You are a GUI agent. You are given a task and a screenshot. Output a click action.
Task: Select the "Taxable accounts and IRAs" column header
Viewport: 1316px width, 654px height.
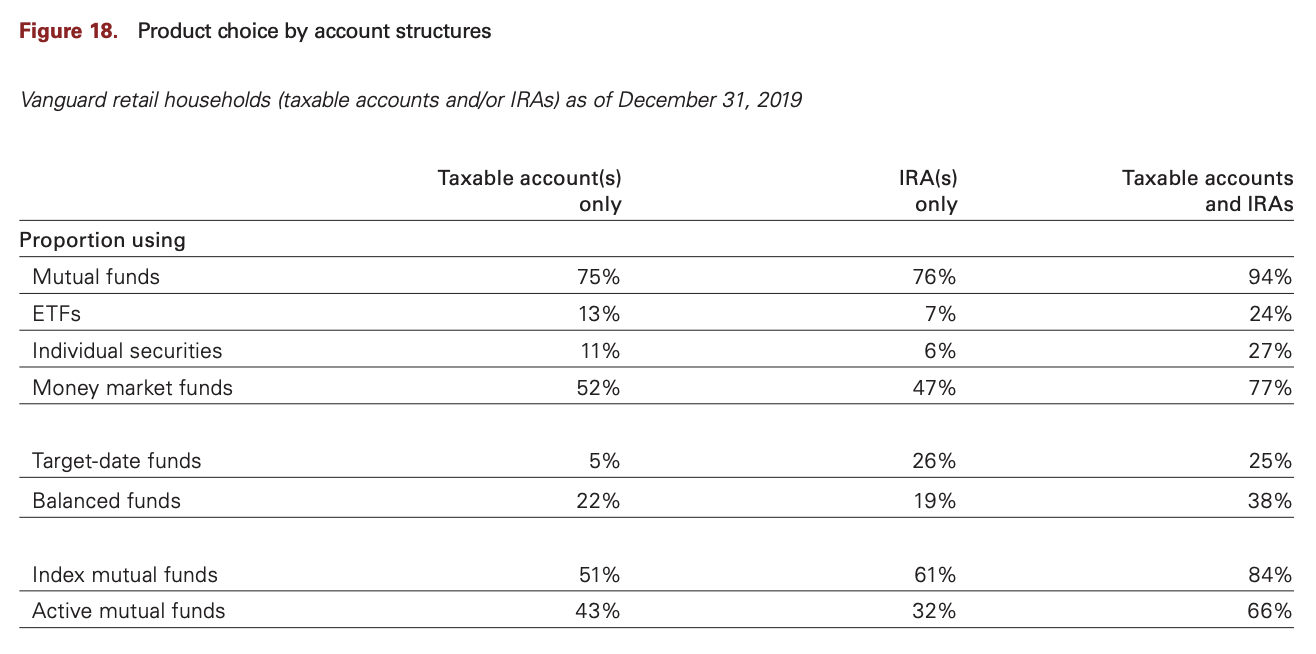coord(1207,191)
